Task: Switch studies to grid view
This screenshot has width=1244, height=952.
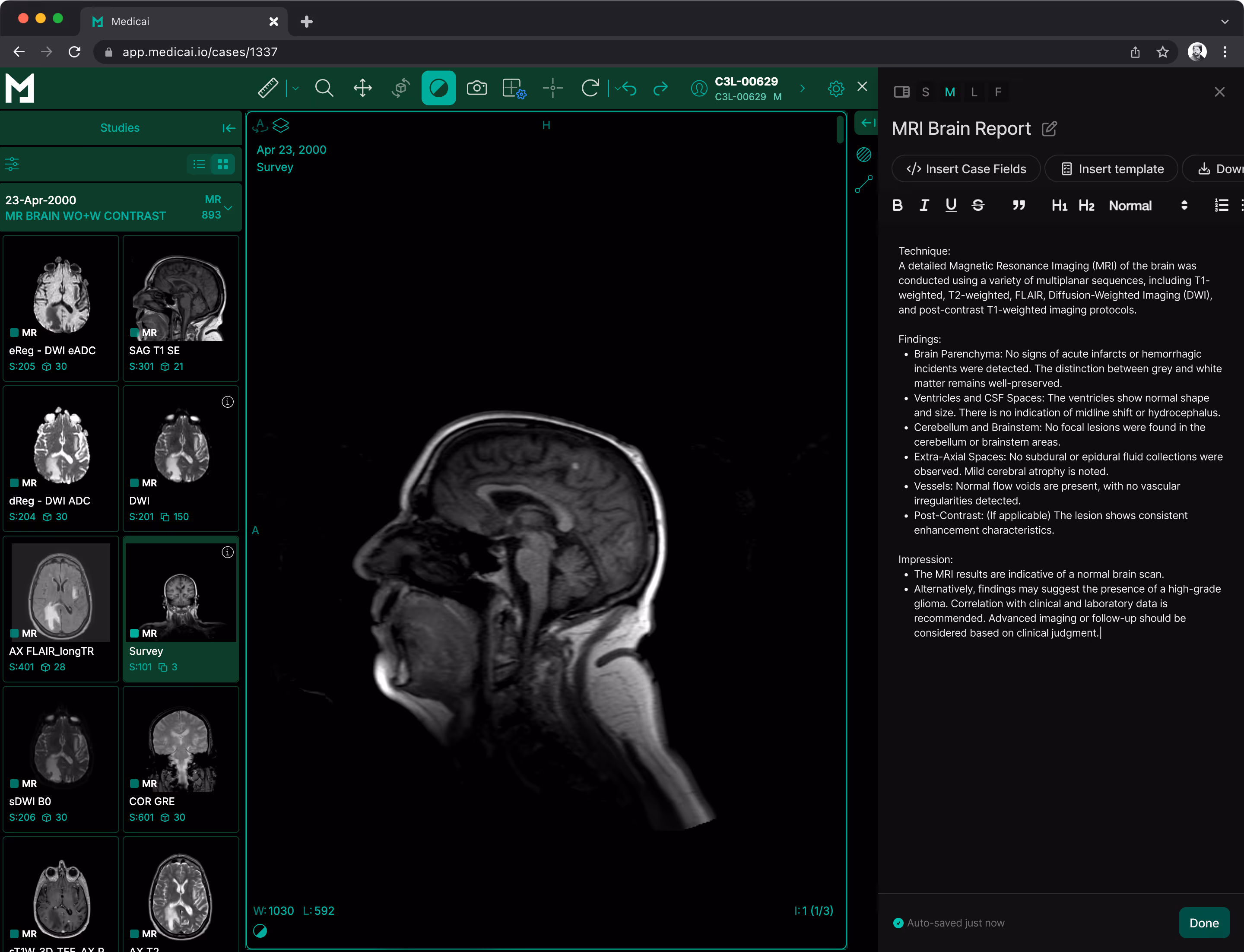Action: click(x=223, y=164)
